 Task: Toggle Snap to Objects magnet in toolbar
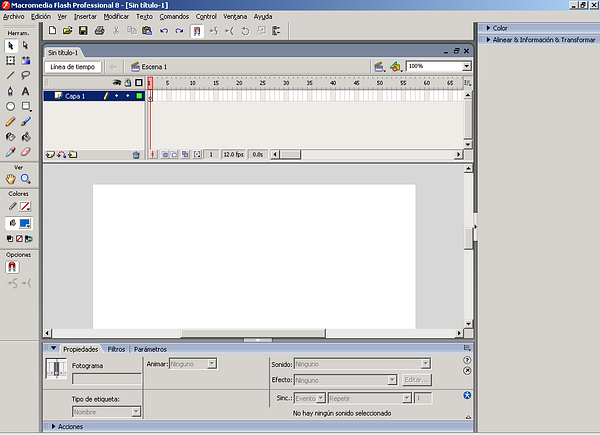pos(196,31)
